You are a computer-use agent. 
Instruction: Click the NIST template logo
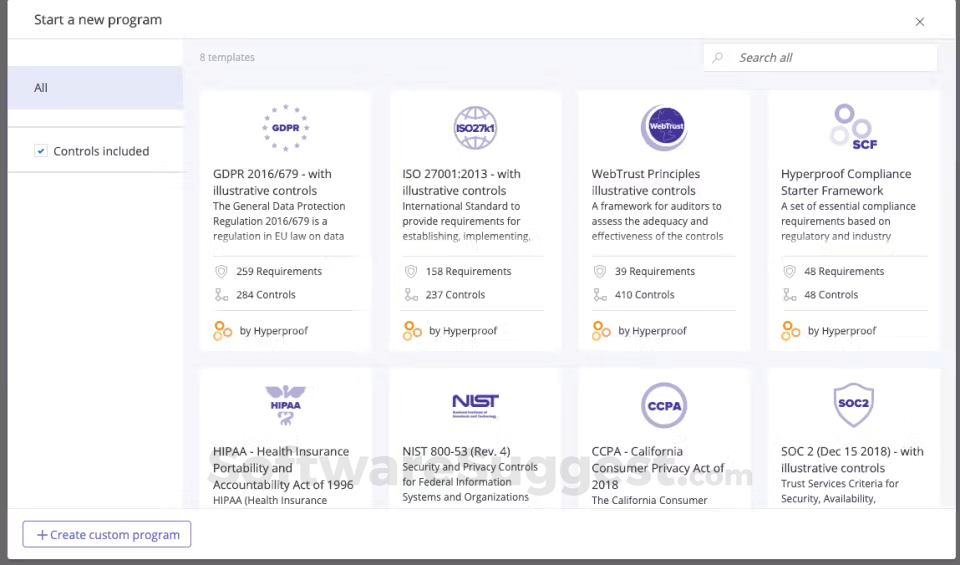475,404
